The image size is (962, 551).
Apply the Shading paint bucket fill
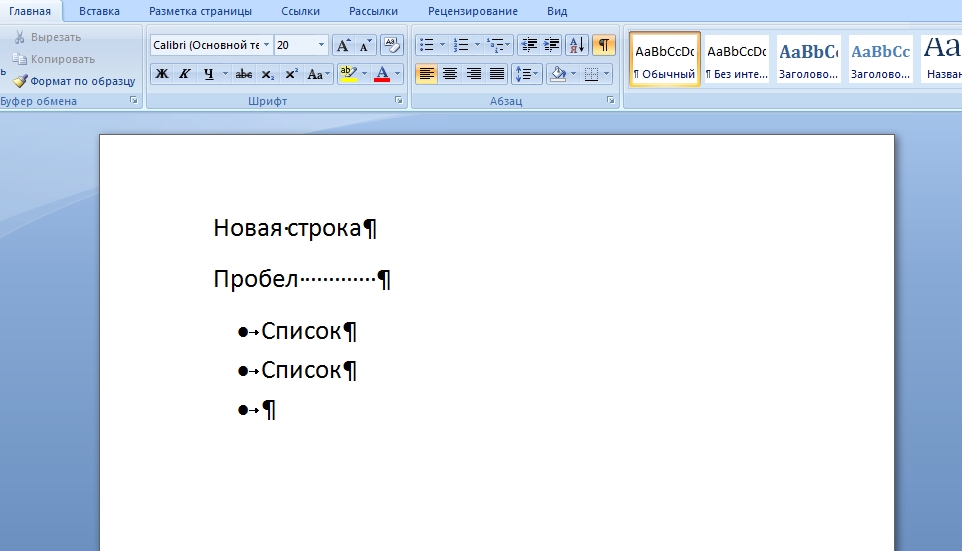tap(558, 74)
